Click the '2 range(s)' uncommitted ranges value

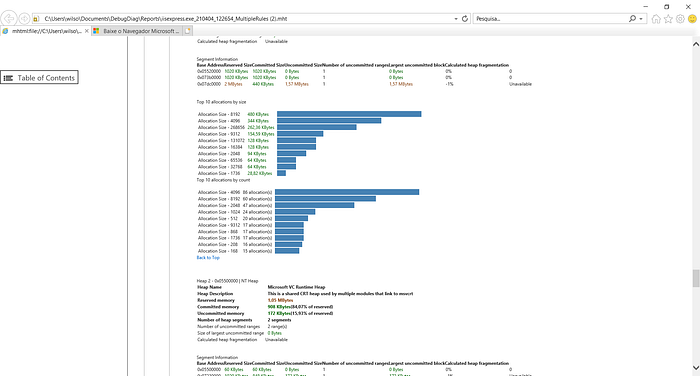pyautogui.click(x=277, y=326)
